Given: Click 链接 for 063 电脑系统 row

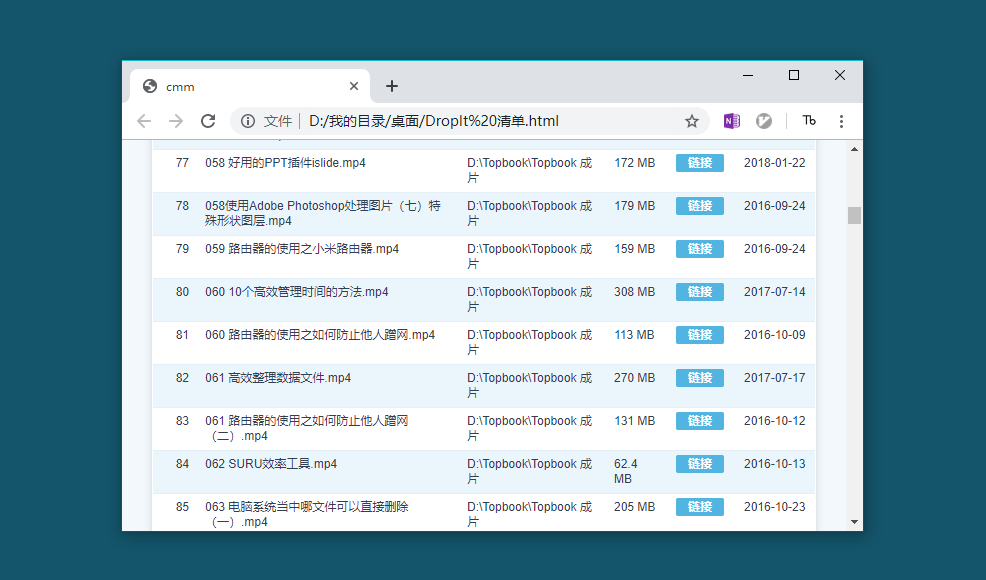Looking at the screenshot, I should click(699, 507).
